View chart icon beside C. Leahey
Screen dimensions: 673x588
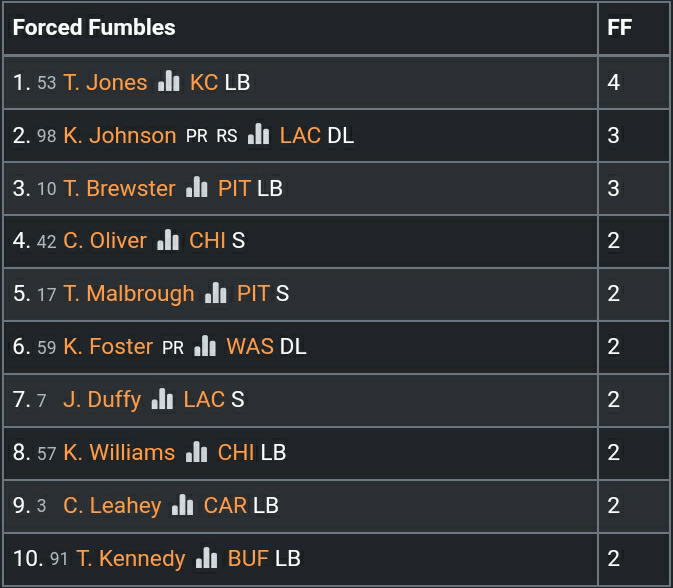pos(182,505)
